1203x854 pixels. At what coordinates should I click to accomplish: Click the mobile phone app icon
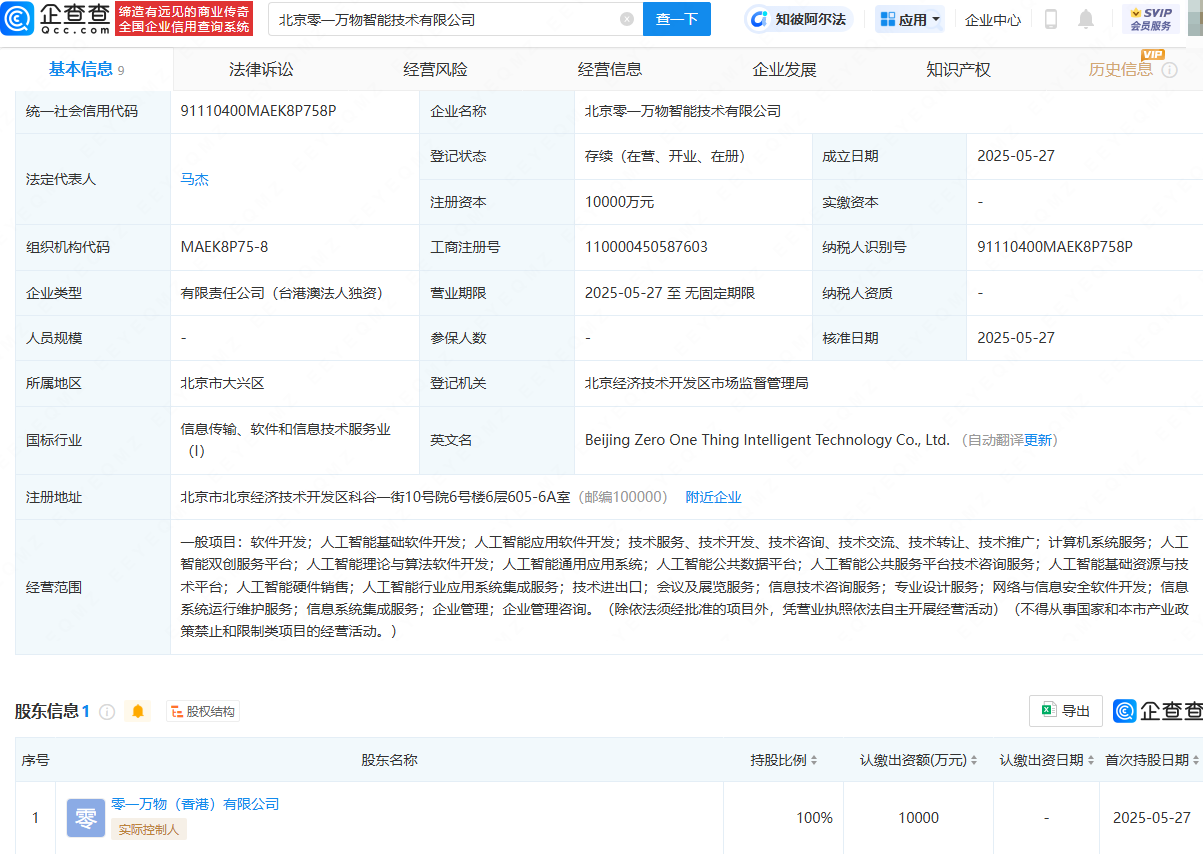click(1051, 19)
